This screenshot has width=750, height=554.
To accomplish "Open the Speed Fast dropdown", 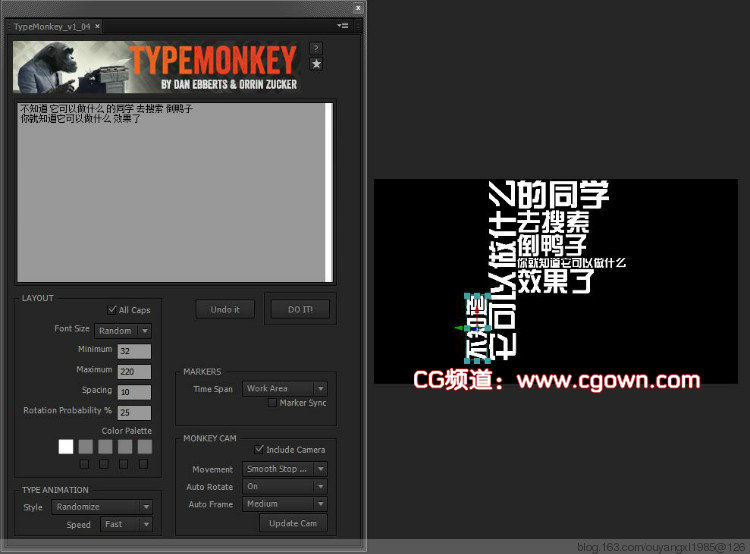I will [x=126, y=524].
